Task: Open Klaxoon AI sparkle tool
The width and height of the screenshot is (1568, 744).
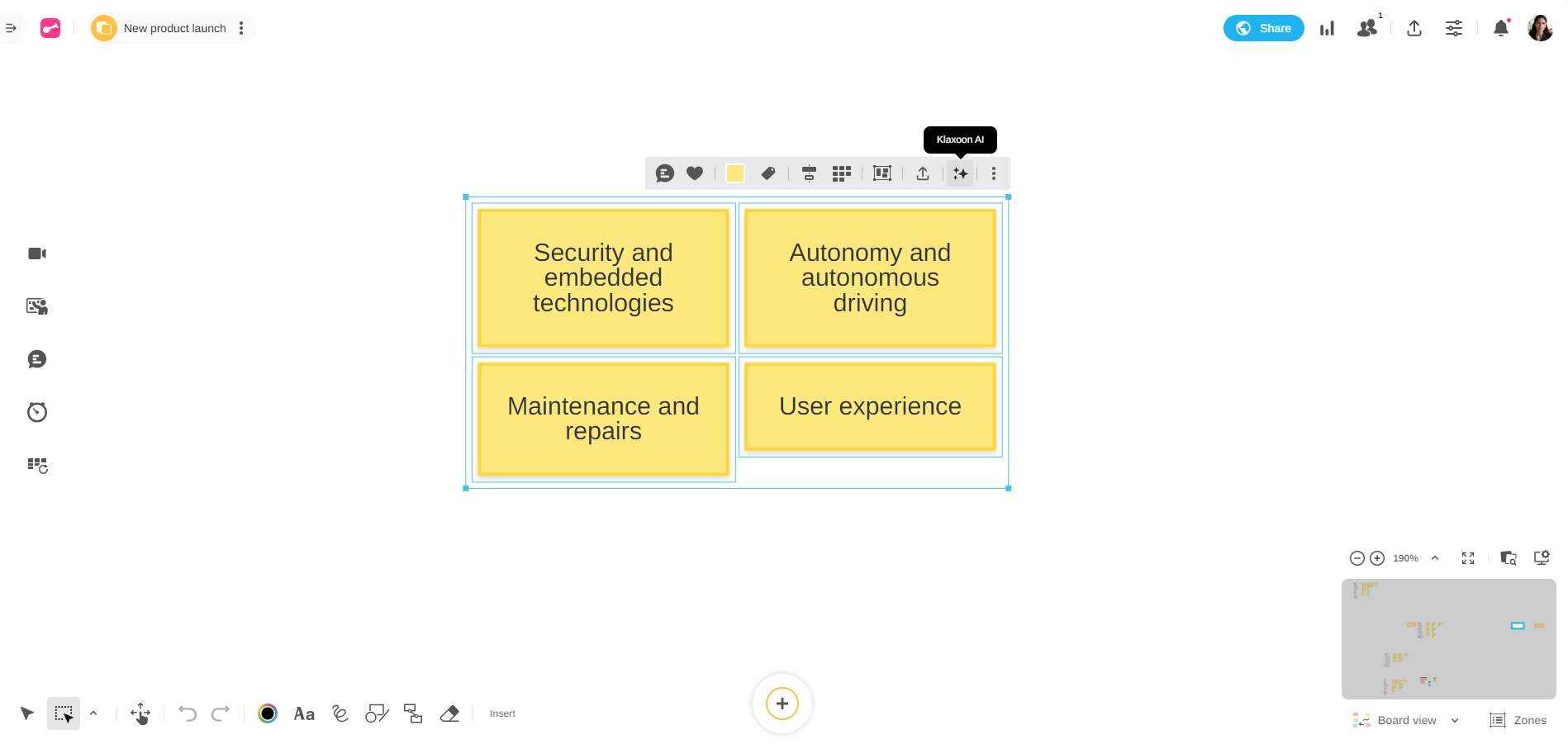Action: [960, 173]
